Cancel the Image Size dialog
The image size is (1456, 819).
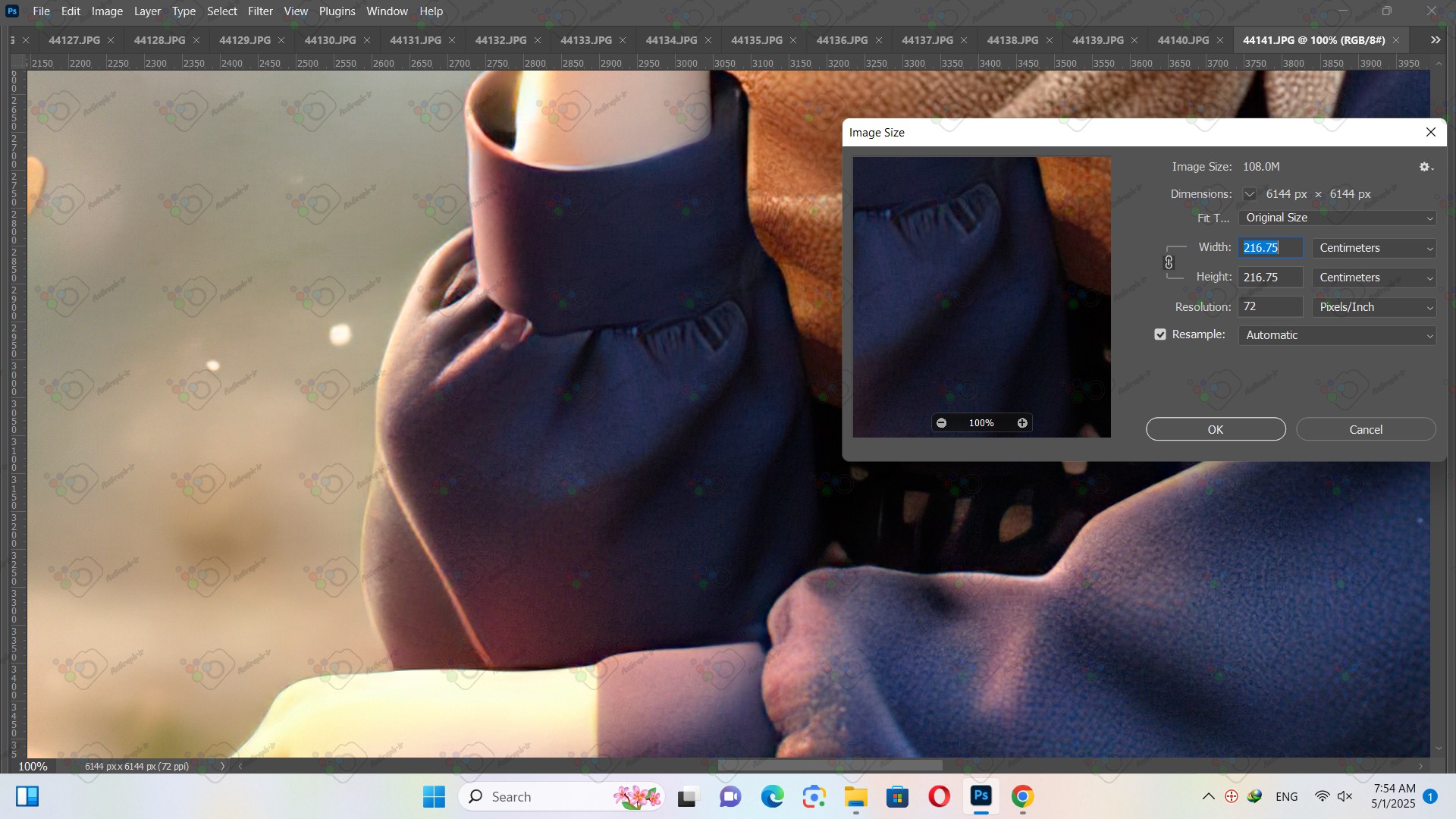pos(1366,429)
